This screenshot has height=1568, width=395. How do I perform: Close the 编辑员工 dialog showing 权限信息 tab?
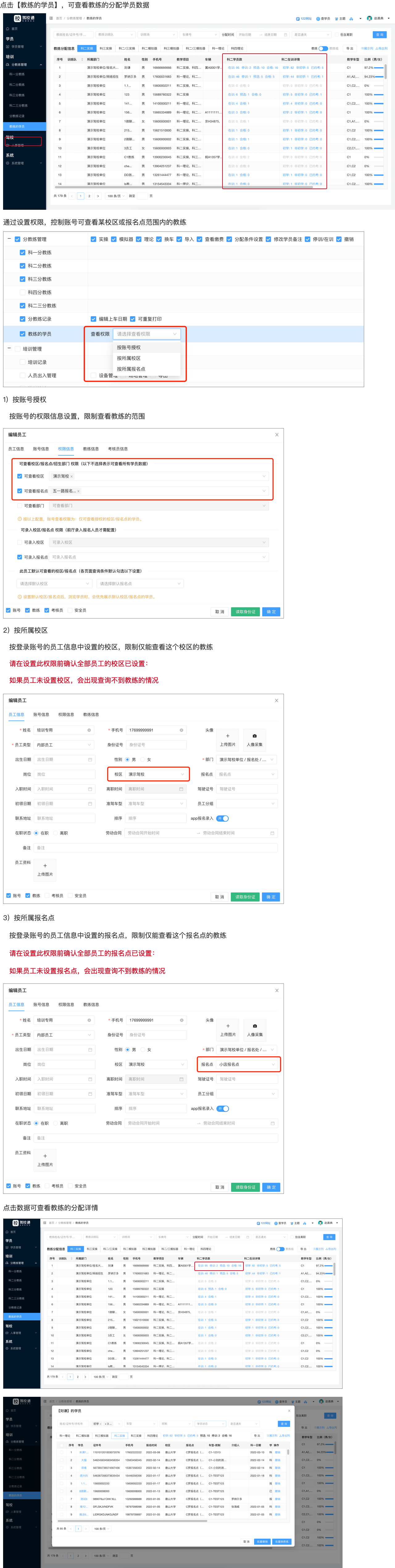(x=276, y=435)
